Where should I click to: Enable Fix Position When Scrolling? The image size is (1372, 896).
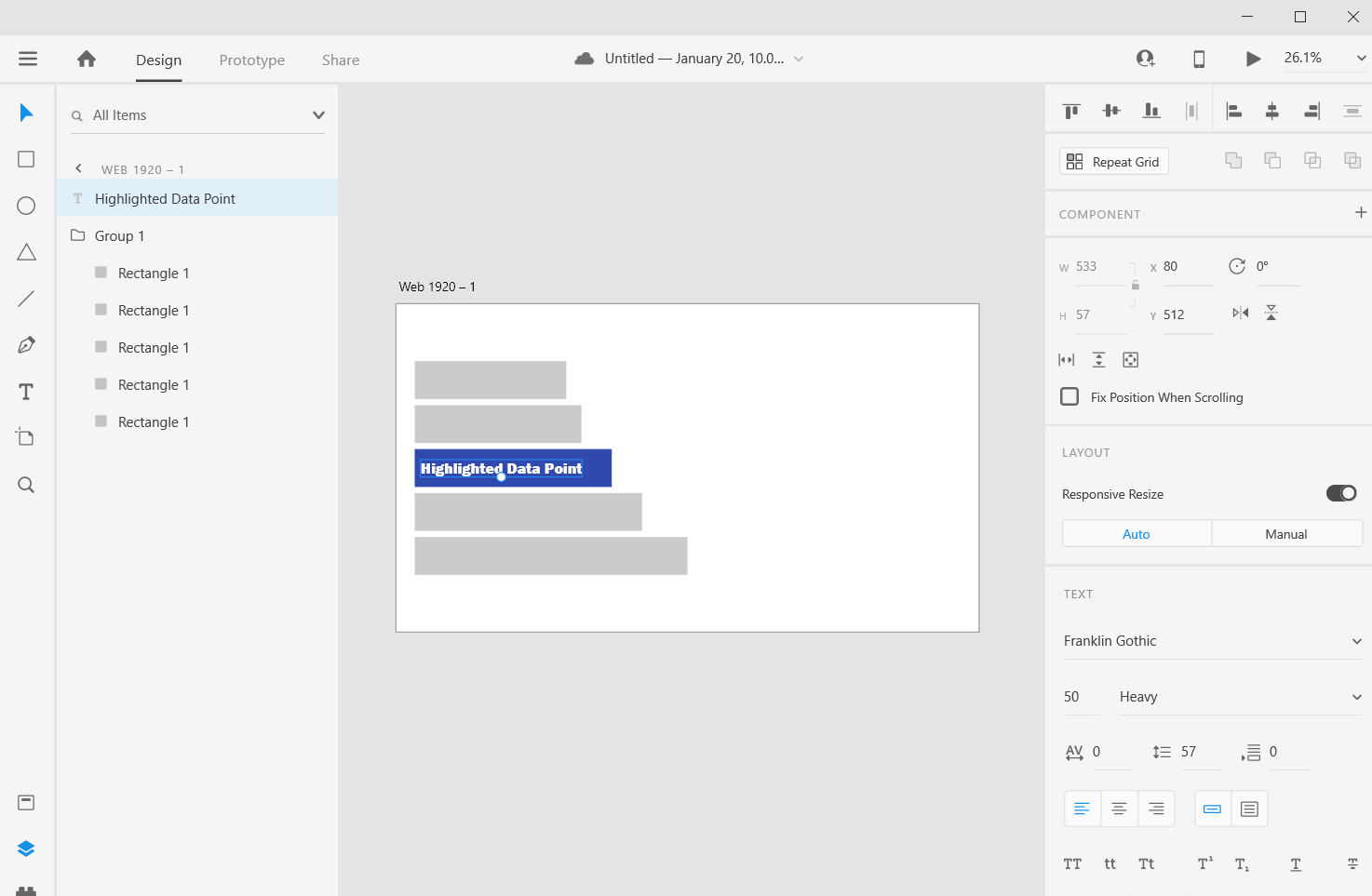1069,396
